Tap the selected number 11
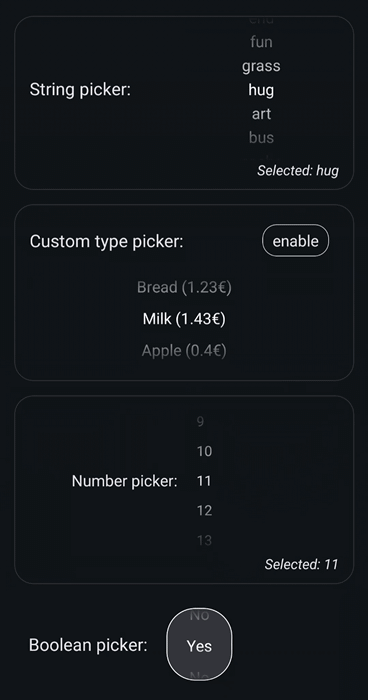Image resolution: width=368 pixels, height=700 pixels. 204,481
